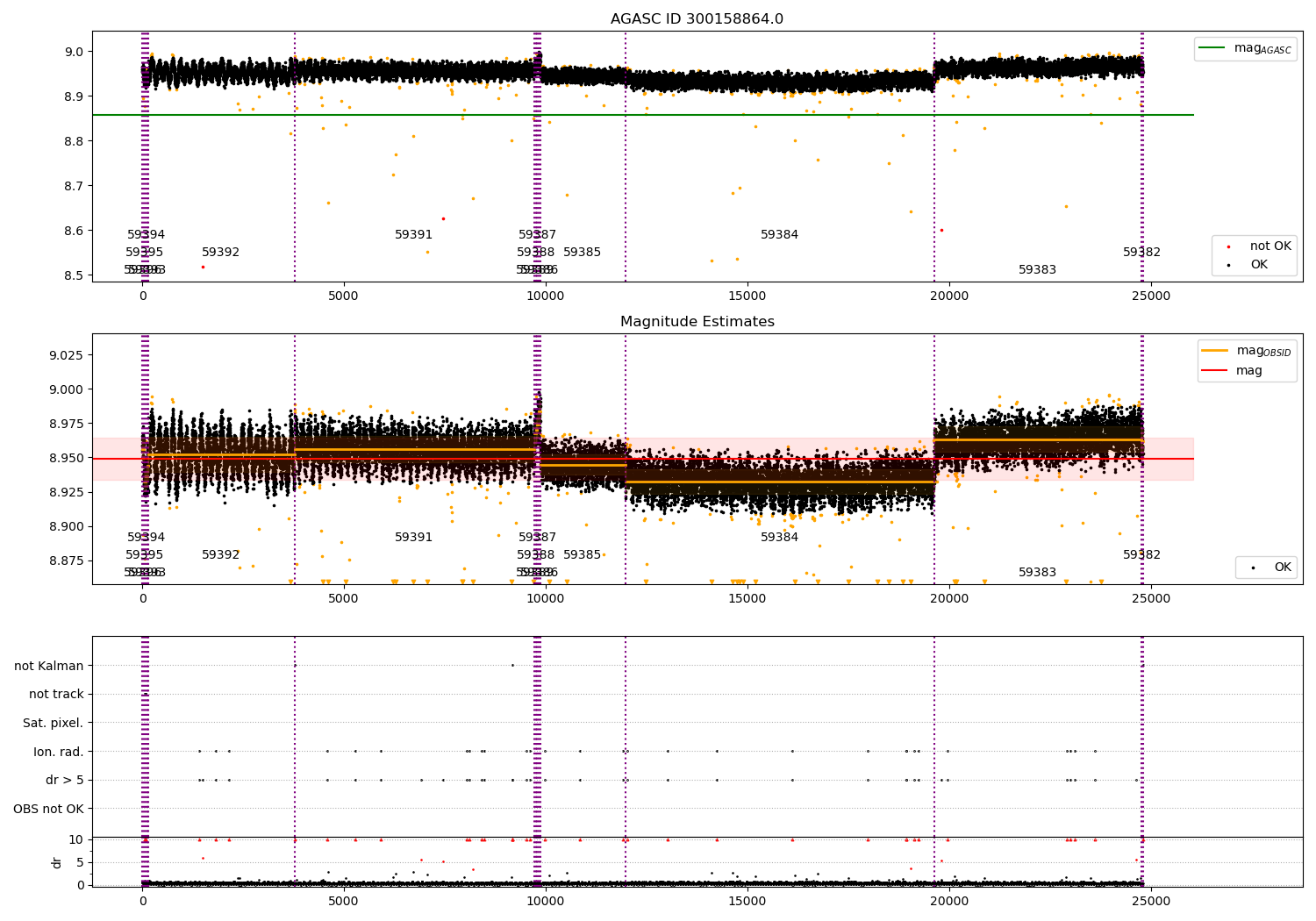1316x921 pixels.
Task: Click obsid label 59385 in the middle plot
Action: point(582,555)
